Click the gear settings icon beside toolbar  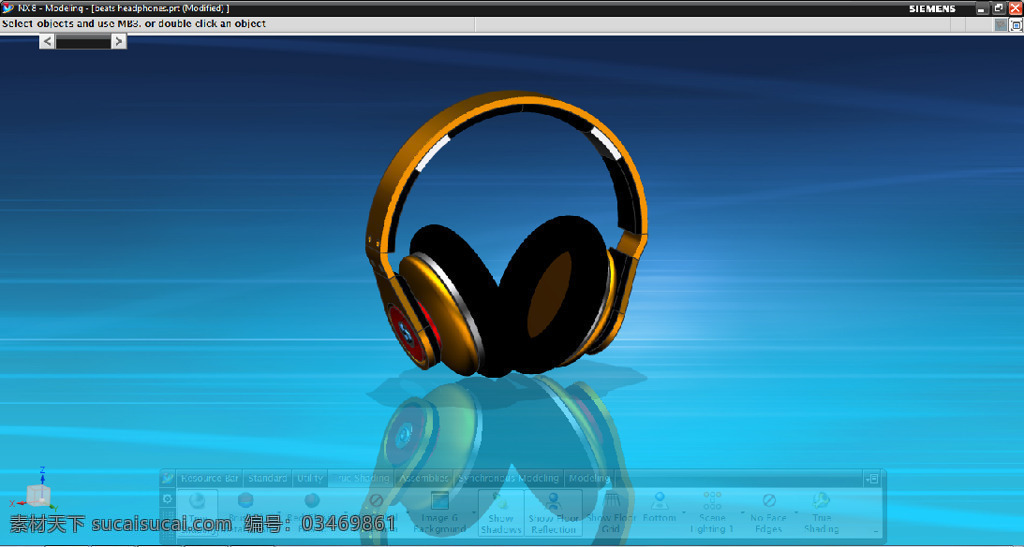(167, 499)
